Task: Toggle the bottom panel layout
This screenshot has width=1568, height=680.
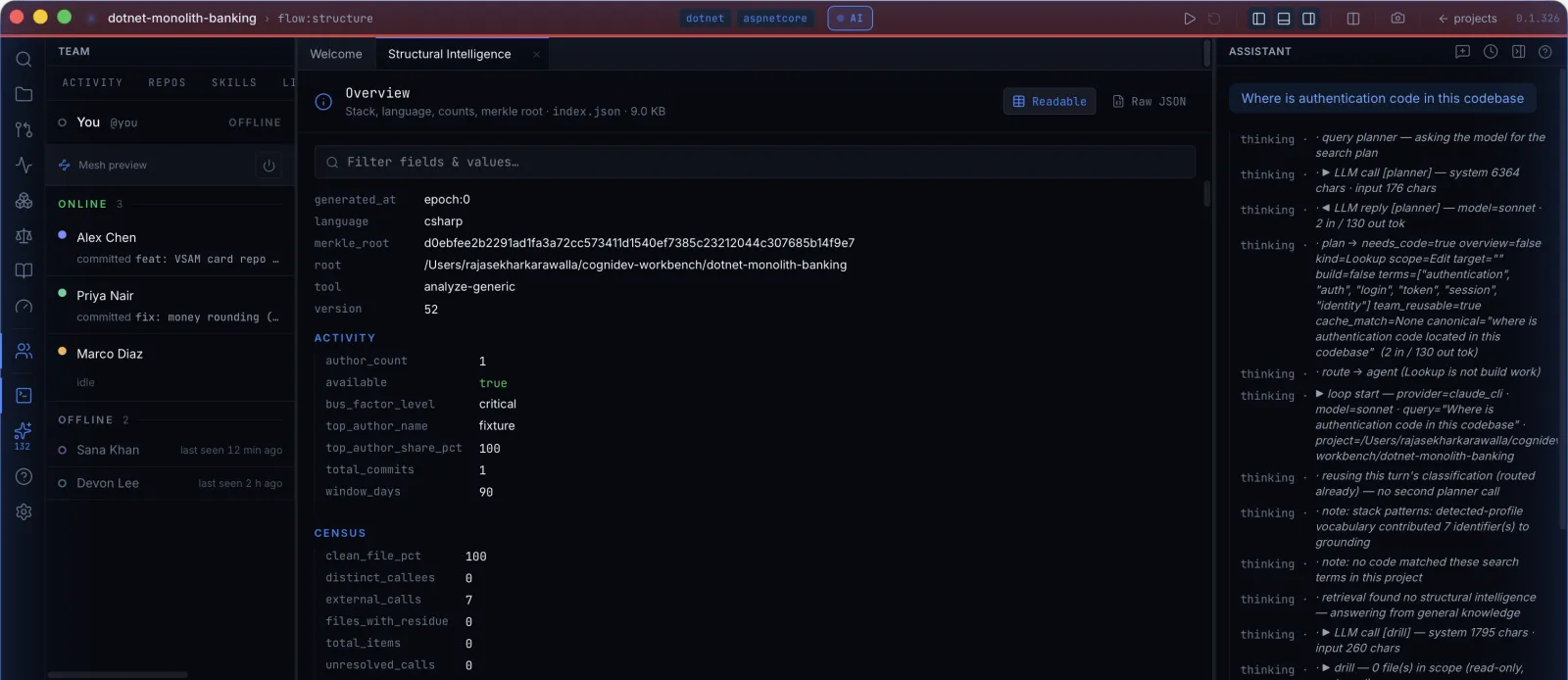Action: 1284,18
